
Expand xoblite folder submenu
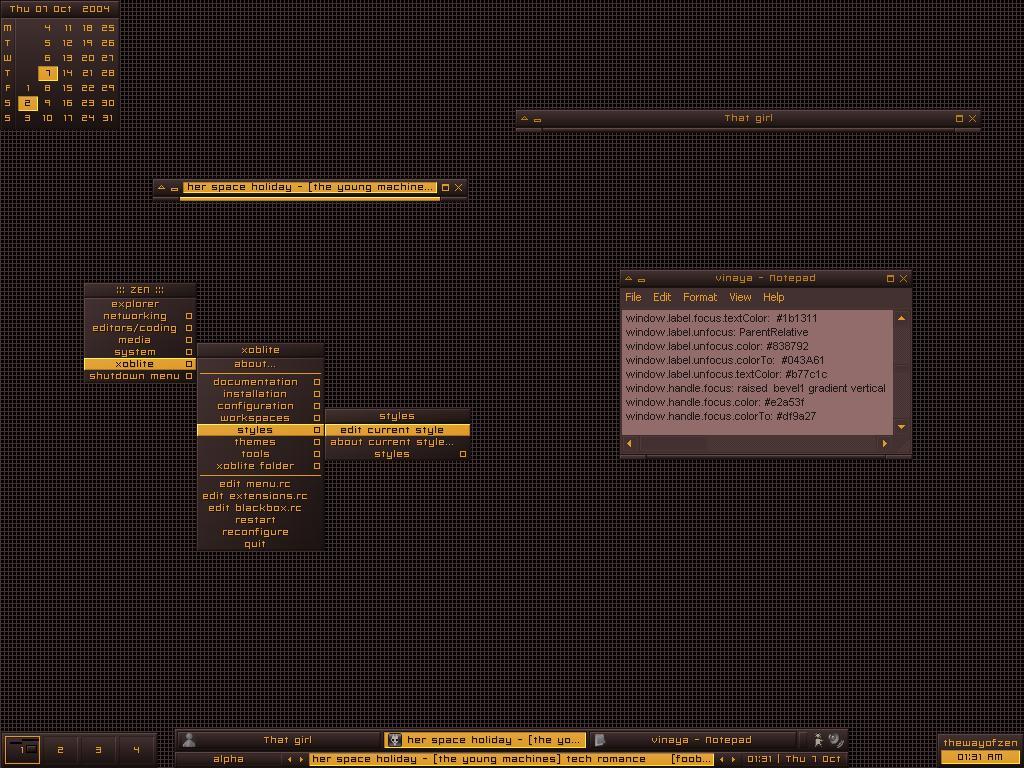click(x=261, y=466)
